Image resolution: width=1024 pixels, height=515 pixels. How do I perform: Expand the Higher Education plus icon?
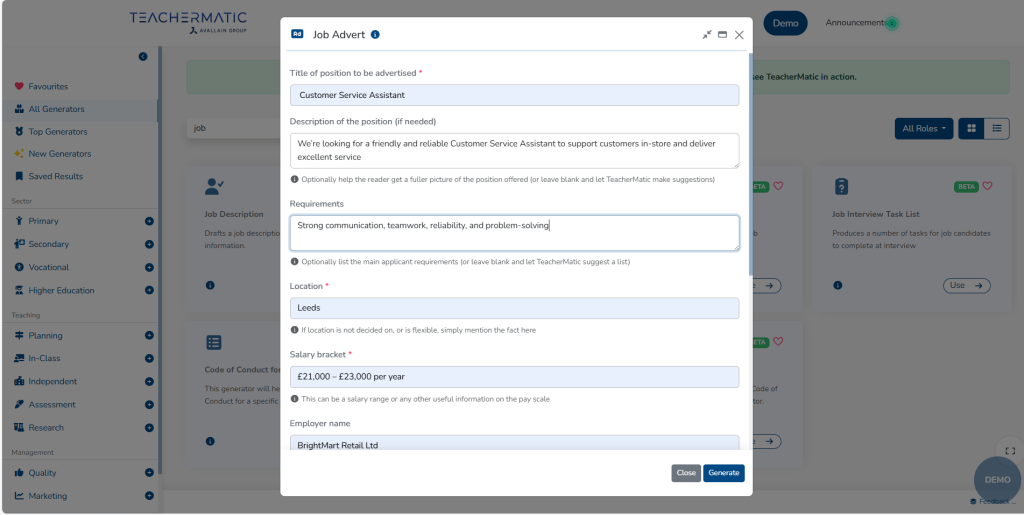tap(150, 290)
